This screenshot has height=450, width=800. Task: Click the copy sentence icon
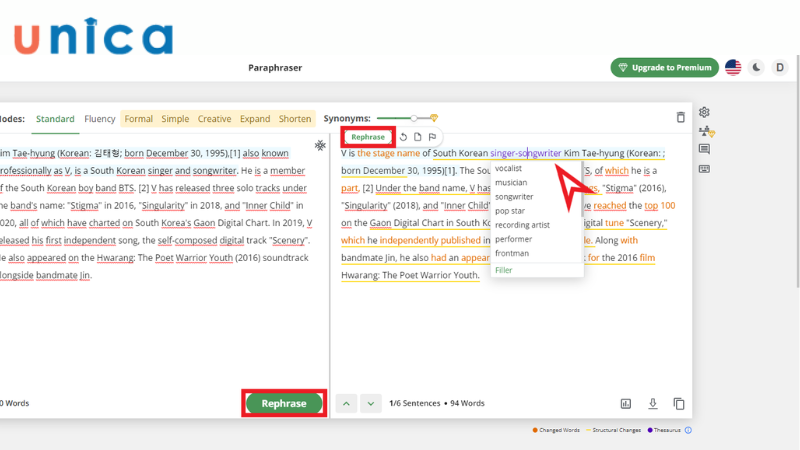[417, 137]
